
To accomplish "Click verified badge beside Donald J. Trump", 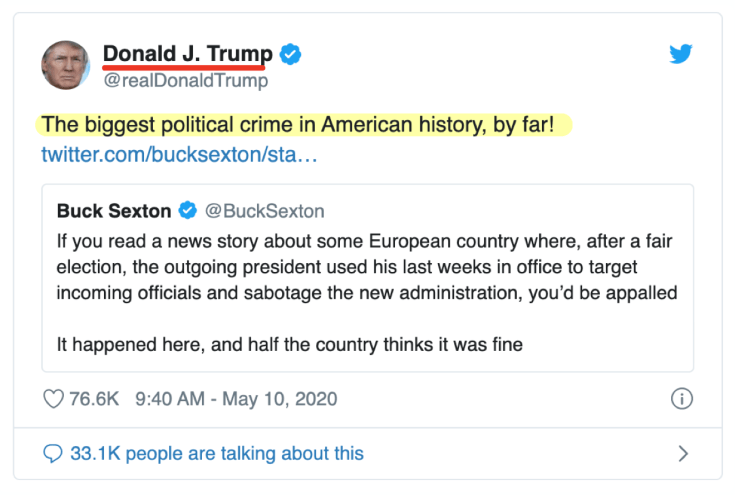I will pyautogui.click(x=291, y=54).
